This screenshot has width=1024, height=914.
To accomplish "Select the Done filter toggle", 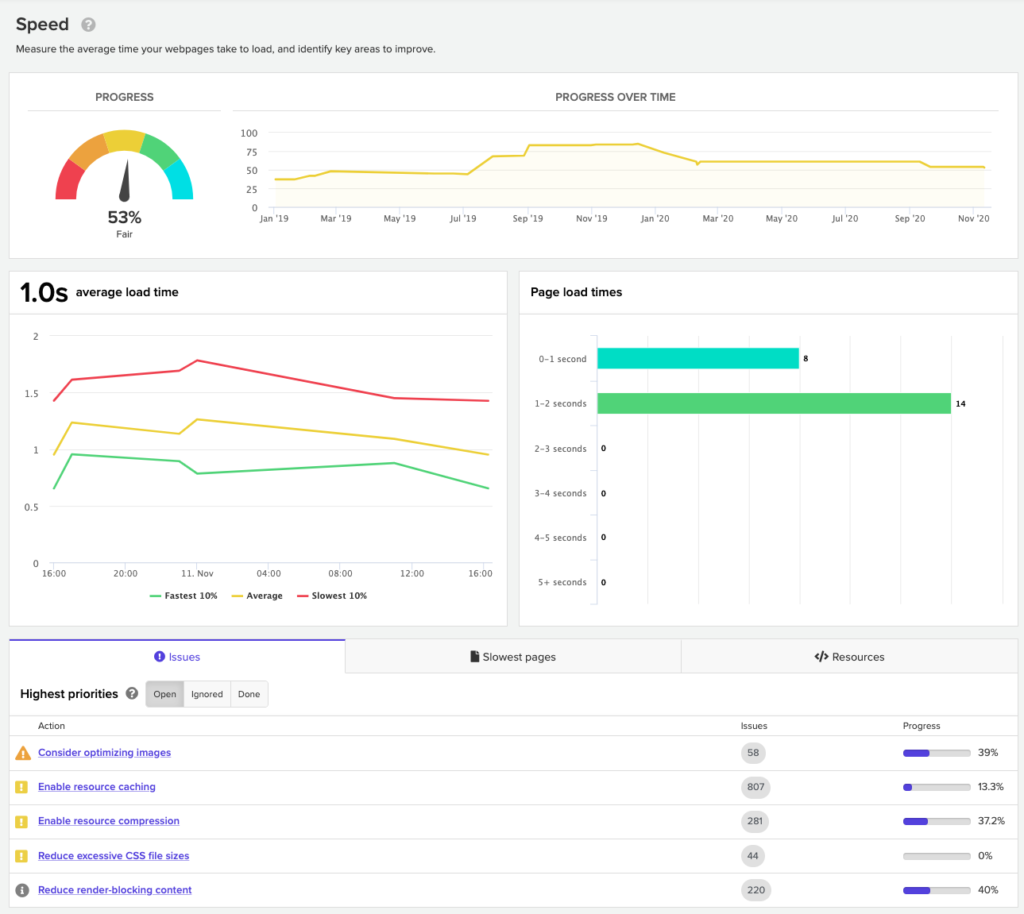I will click(x=249, y=694).
